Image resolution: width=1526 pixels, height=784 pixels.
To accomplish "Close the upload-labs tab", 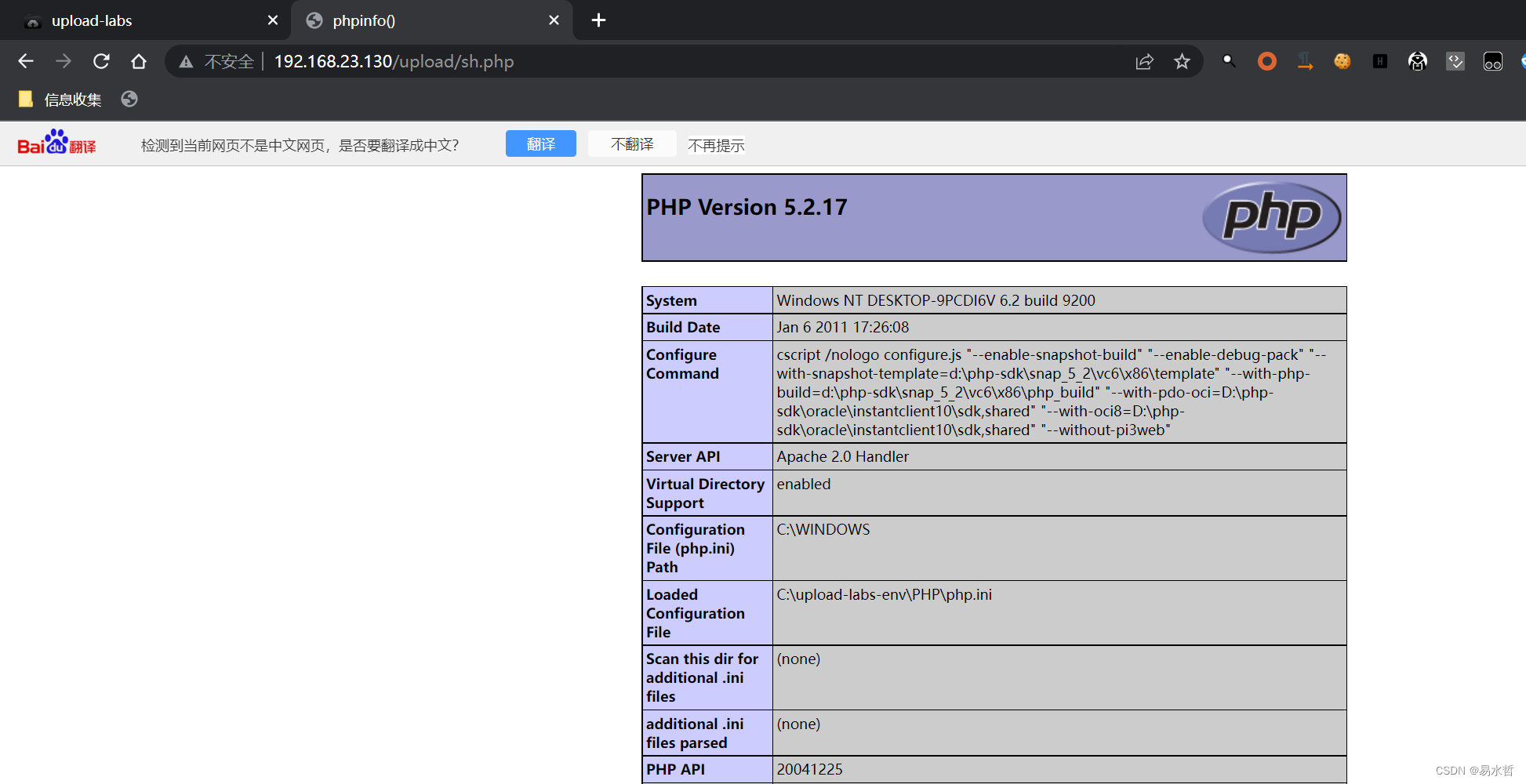I will (273, 20).
